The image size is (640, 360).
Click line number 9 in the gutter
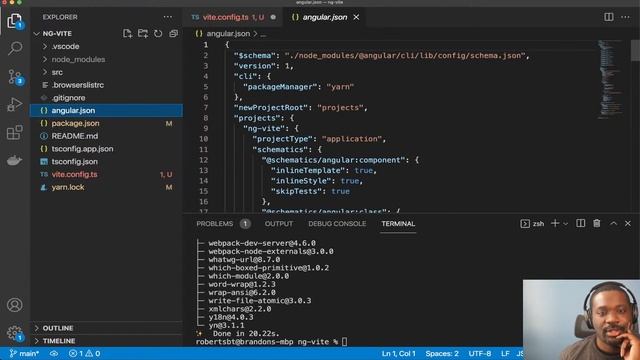coord(206,128)
